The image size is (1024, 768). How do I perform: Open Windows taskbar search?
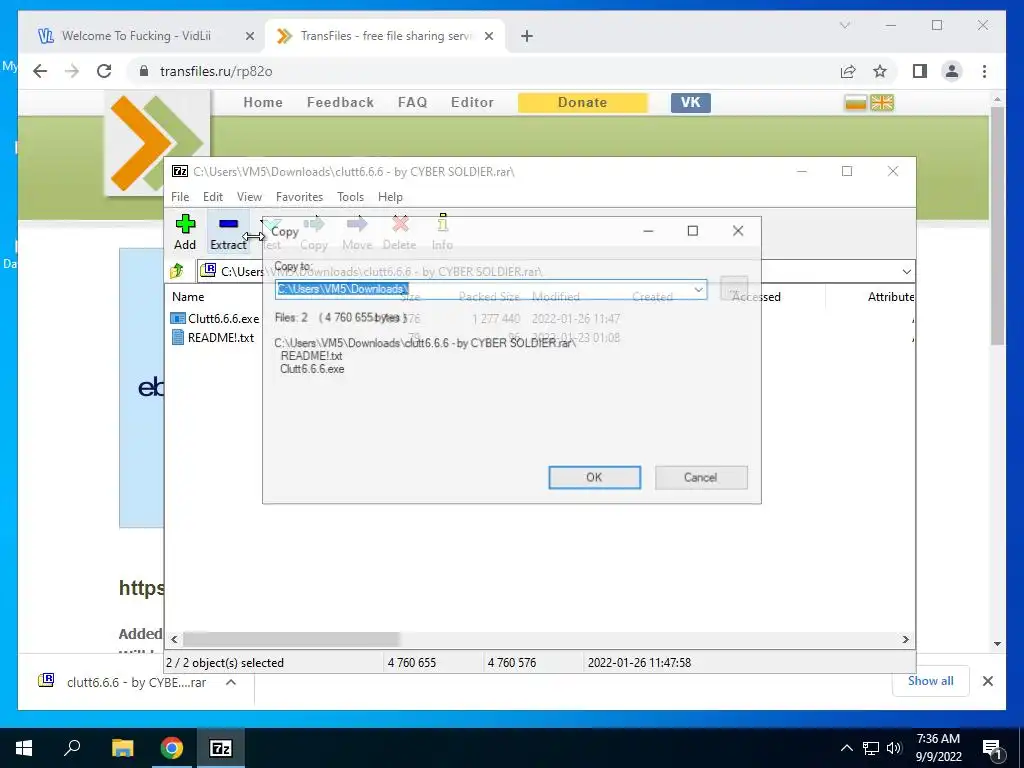coord(72,748)
